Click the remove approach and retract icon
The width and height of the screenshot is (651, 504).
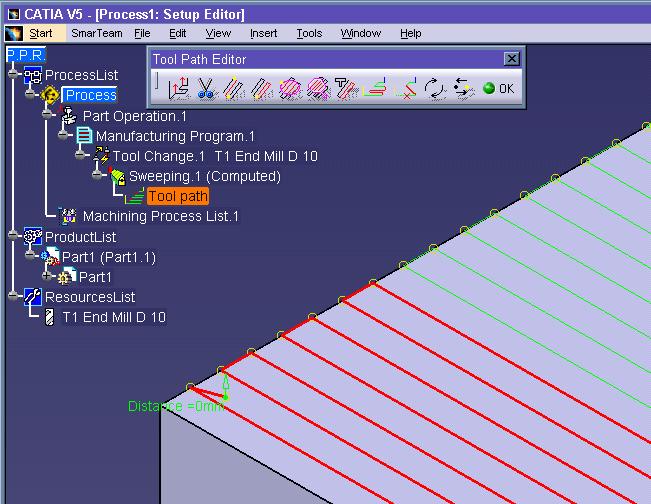[x=405, y=88]
